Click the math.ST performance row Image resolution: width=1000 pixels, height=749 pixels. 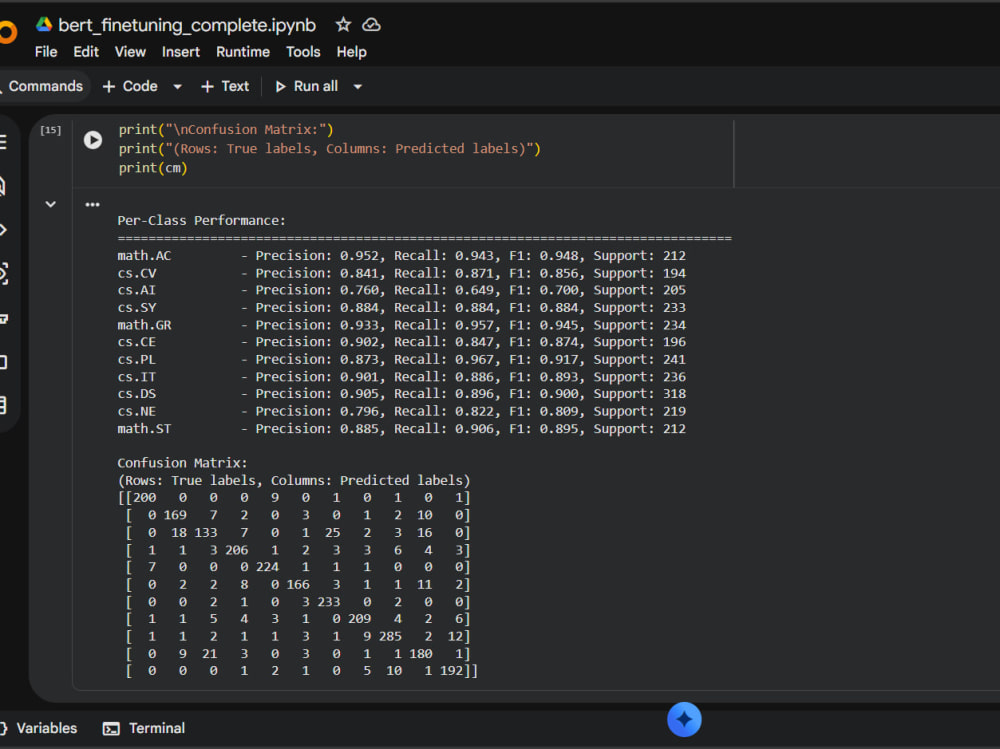[401, 429]
